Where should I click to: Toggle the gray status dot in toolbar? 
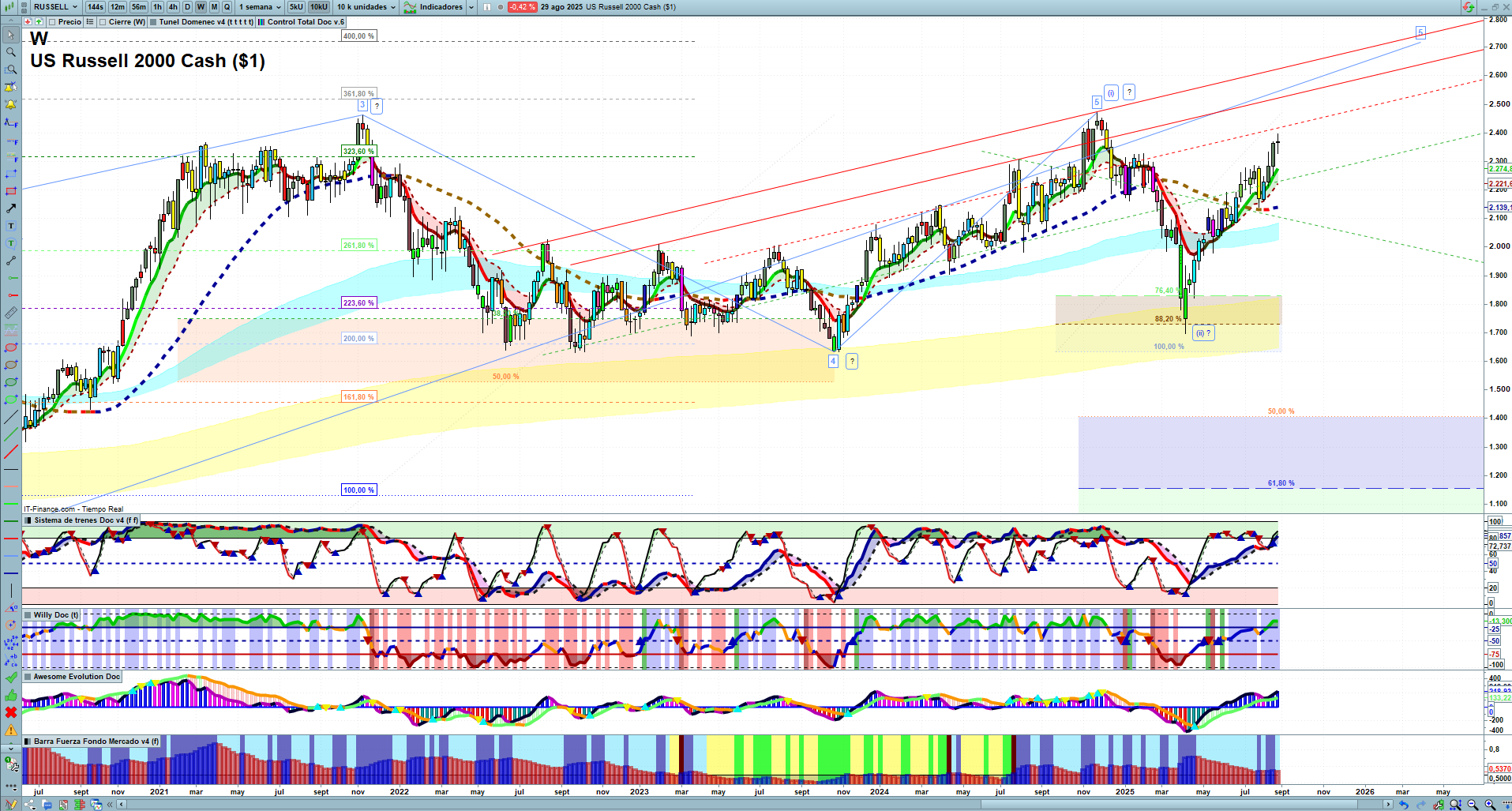point(501,7)
